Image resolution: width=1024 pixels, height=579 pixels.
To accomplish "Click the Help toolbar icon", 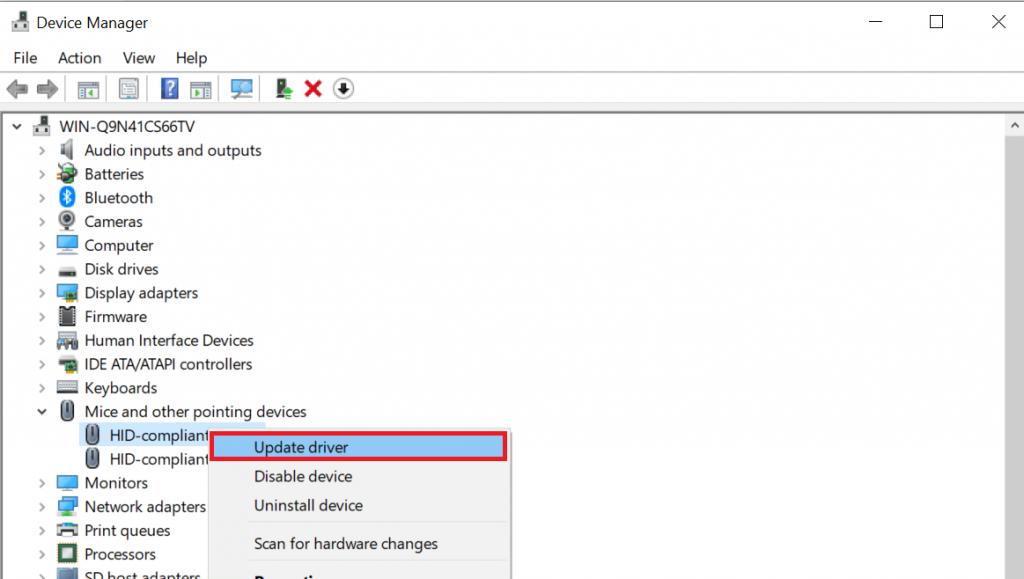I will pyautogui.click(x=169, y=88).
